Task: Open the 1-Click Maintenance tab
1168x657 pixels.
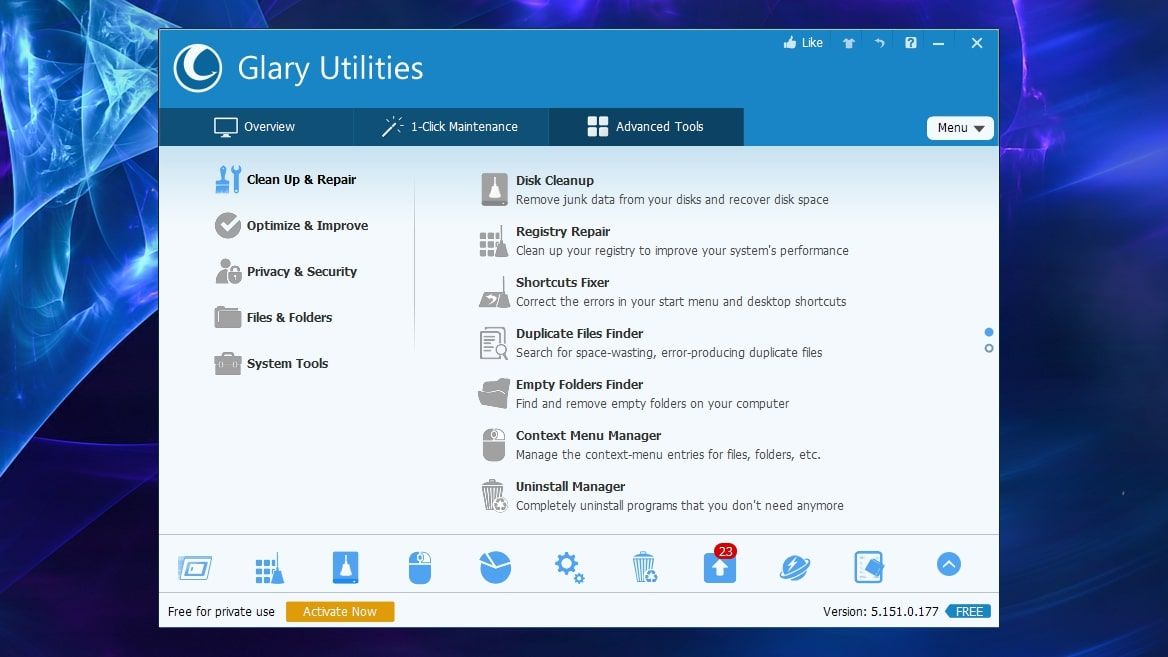Action: click(450, 126)
